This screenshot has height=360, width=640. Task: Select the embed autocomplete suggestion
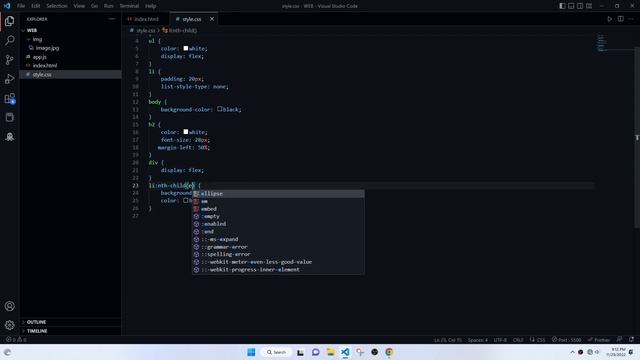point(278,209)
